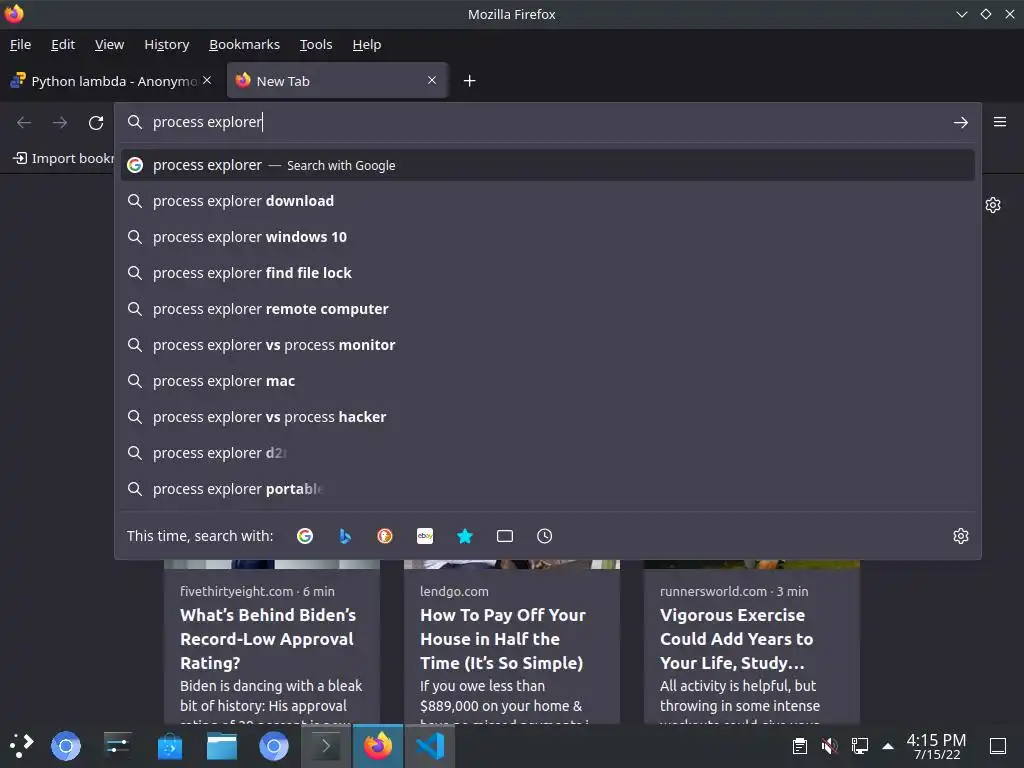Click in the address bar text field
This screenshot has width=1024, height=768.
click(547, 122)
